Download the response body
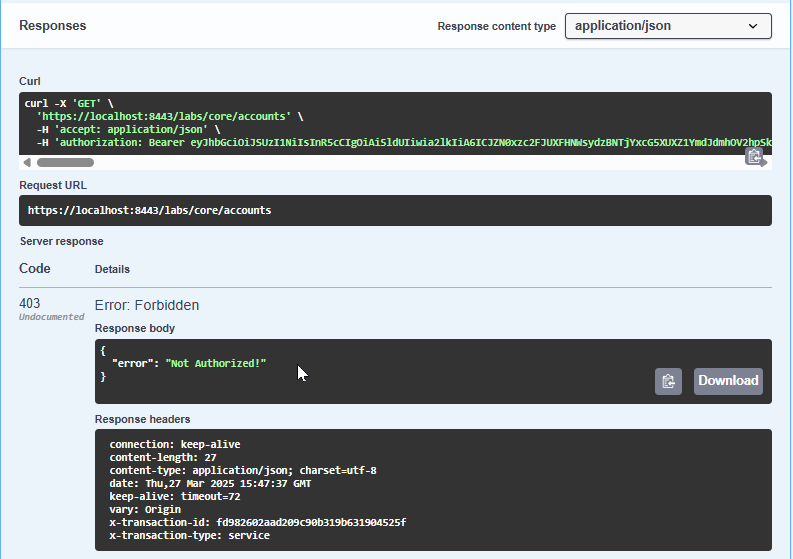The image size is (793, 559). (x=728, y=381)
